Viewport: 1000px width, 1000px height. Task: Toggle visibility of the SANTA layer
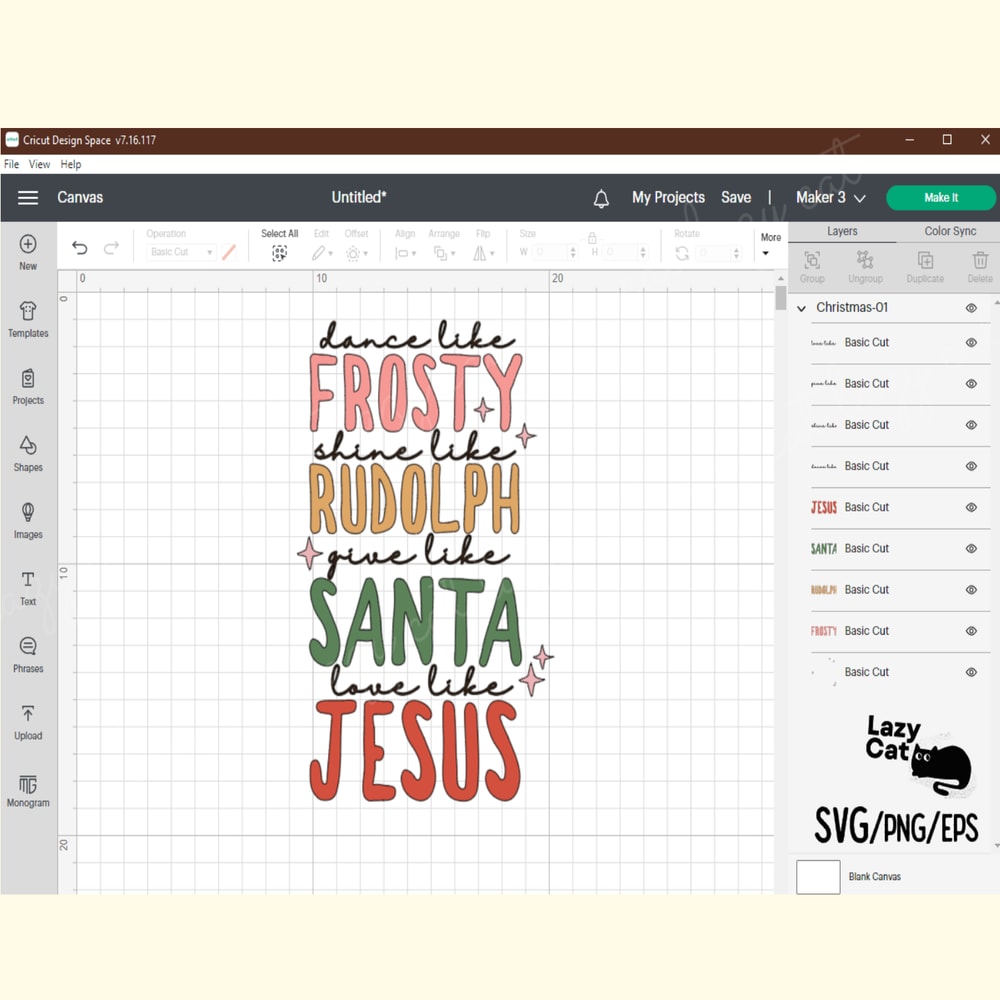pos(970,548)
